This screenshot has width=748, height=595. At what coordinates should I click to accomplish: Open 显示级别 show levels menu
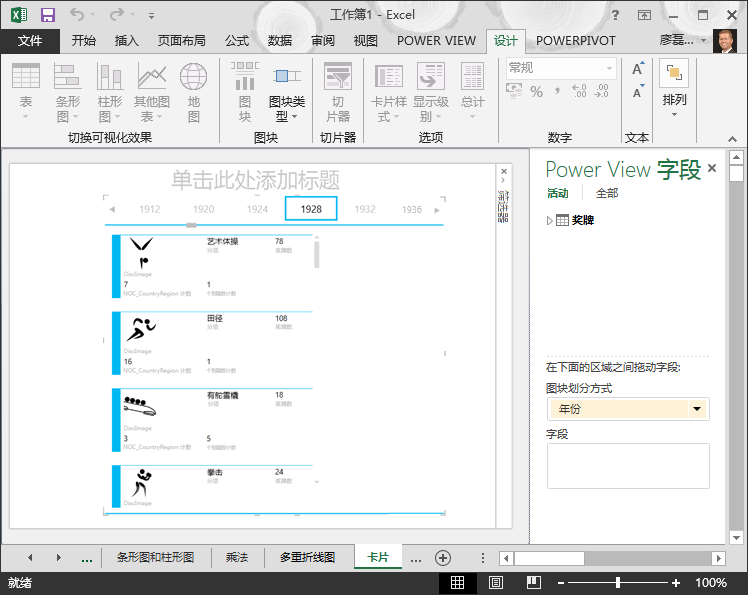point(431,92)
